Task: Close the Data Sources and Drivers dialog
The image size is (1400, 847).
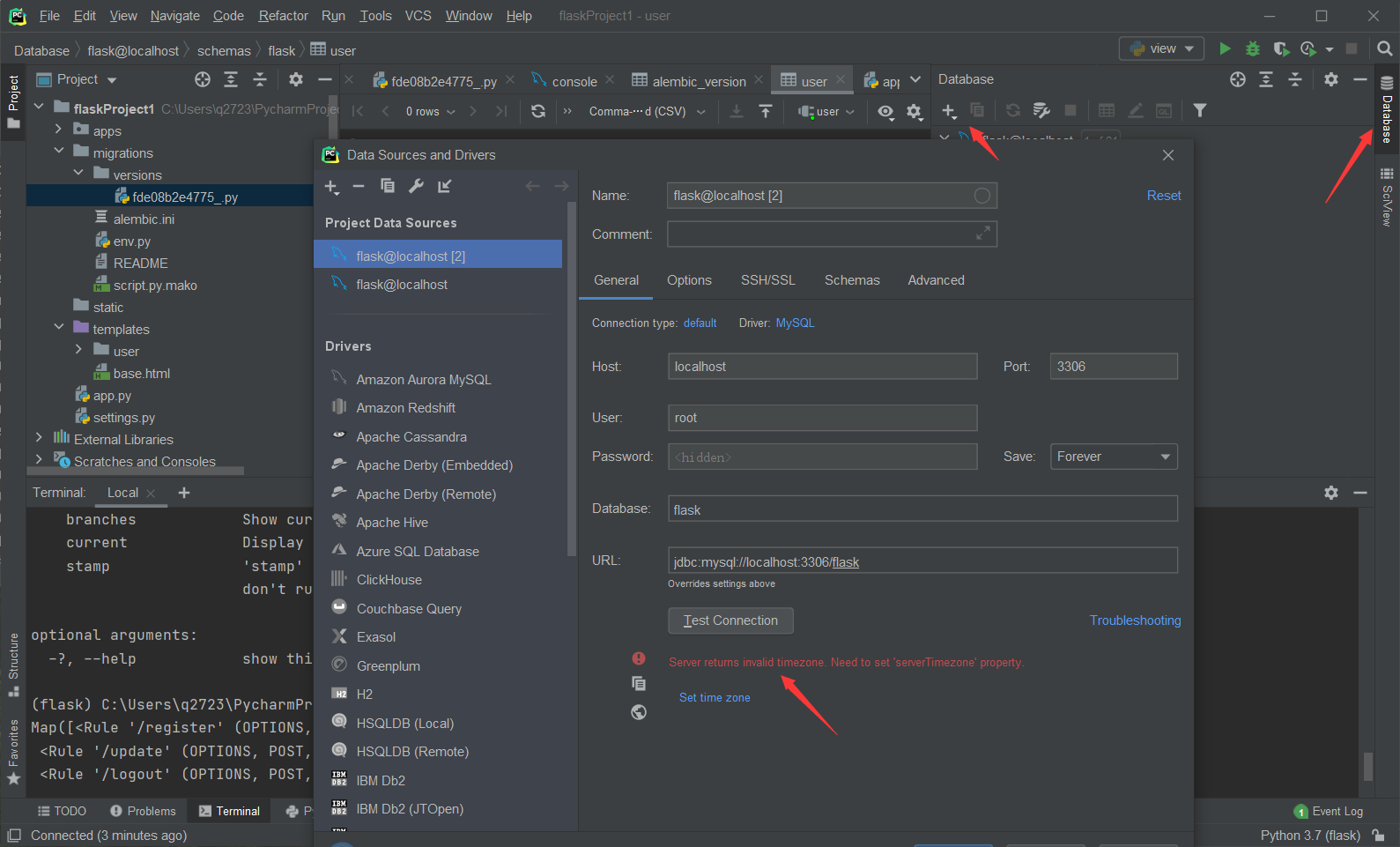Action: [1168, 155]
